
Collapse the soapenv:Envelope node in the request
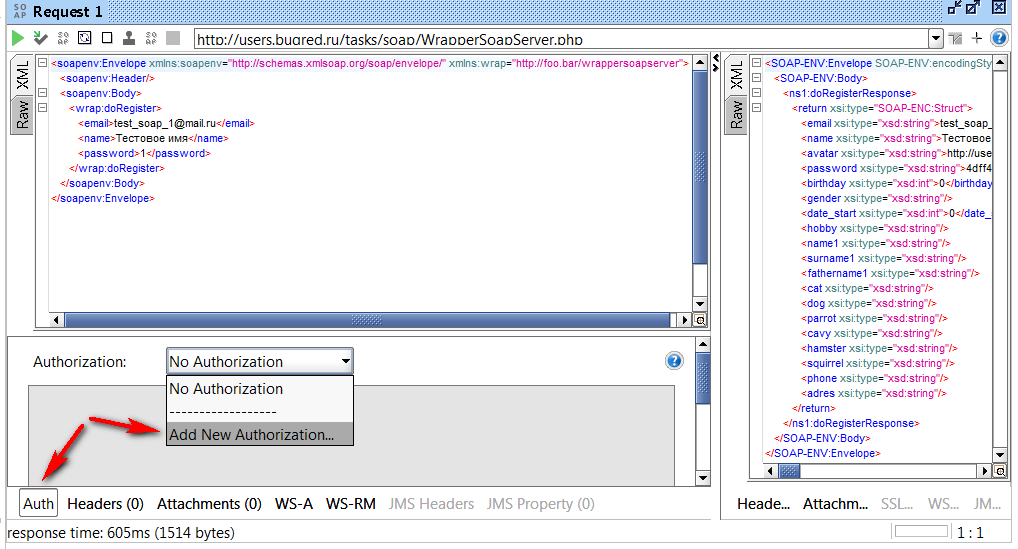tap(42, 63)
